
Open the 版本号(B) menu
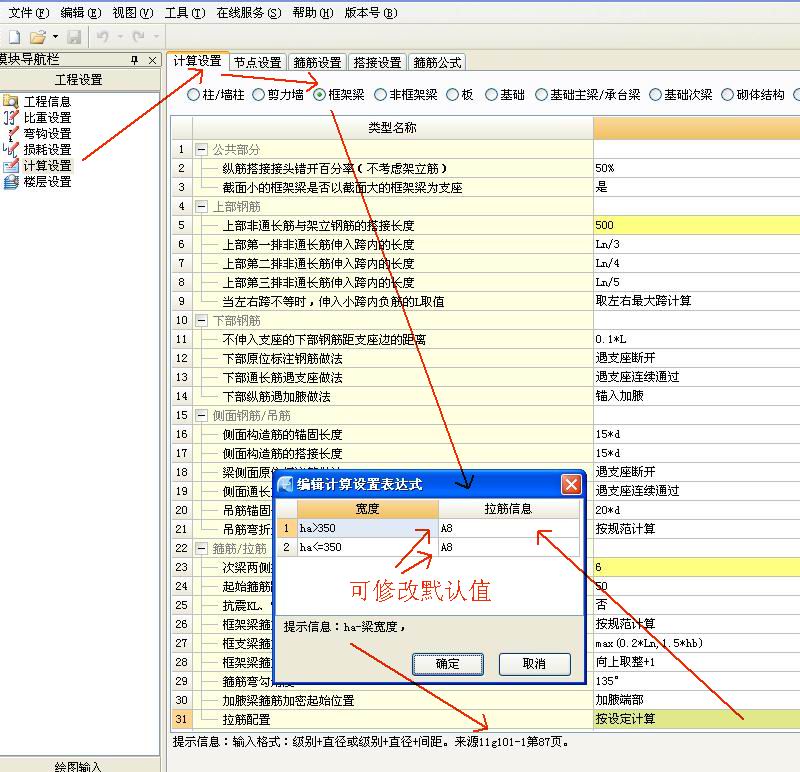click(x=371, y=13)
